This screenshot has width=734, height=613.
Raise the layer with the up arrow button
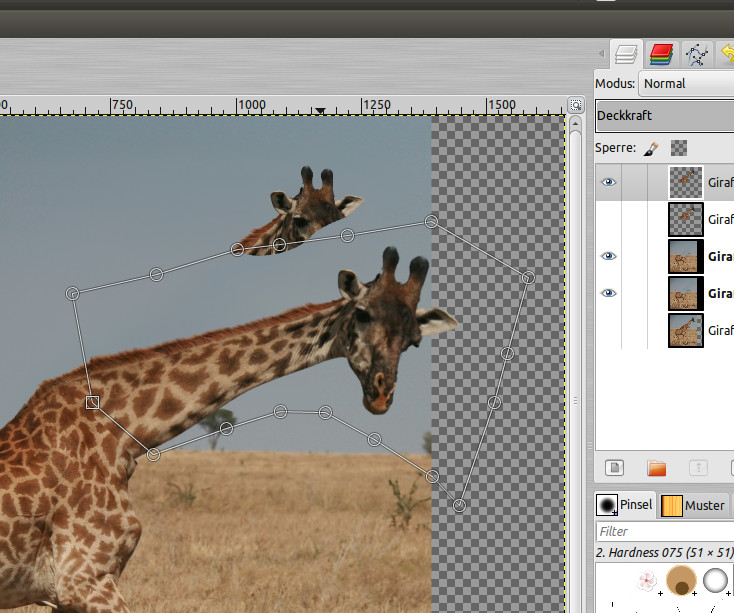(699, 468)
